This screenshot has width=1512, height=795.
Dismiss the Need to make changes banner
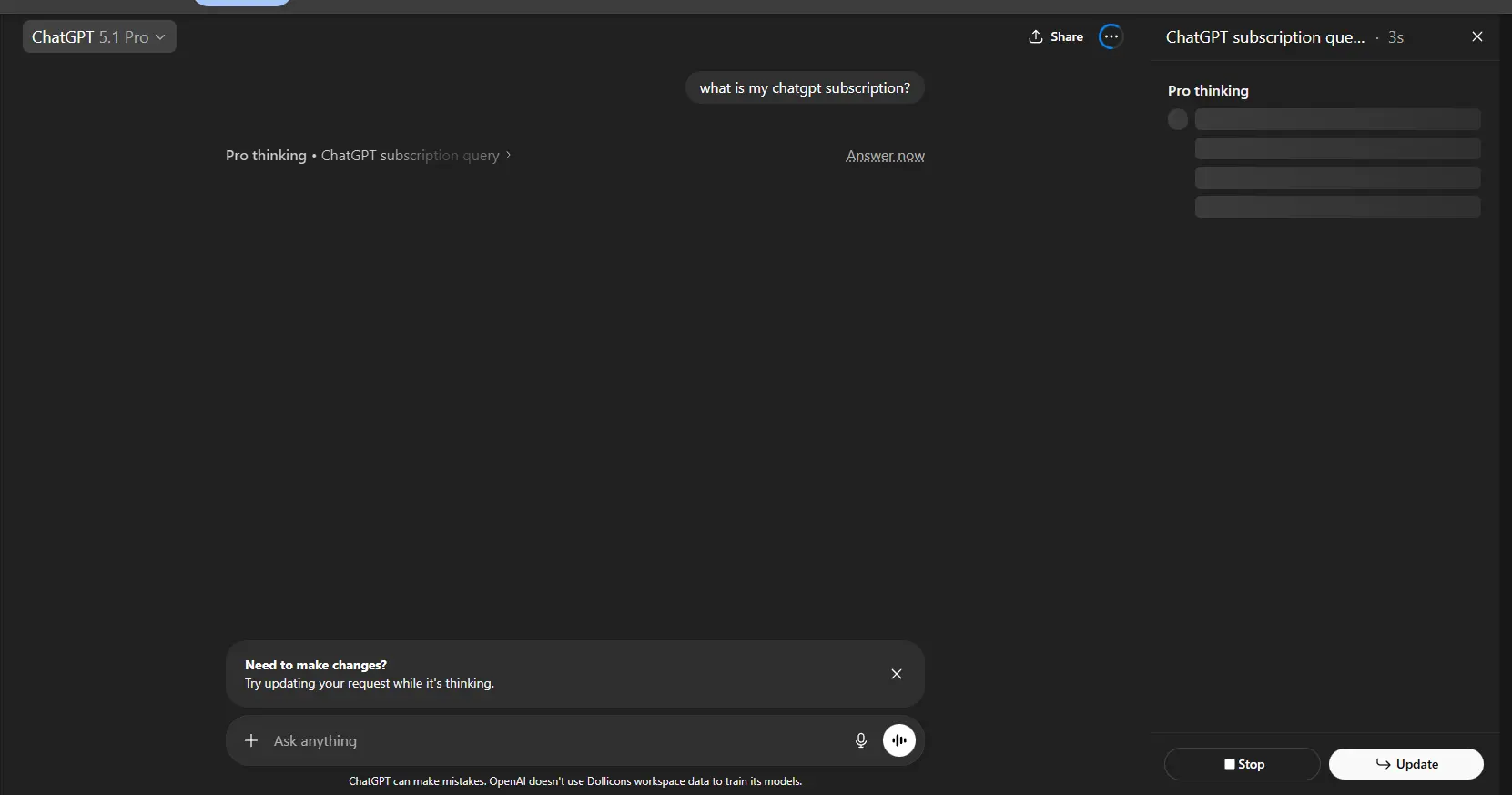(x=896, y=674)
